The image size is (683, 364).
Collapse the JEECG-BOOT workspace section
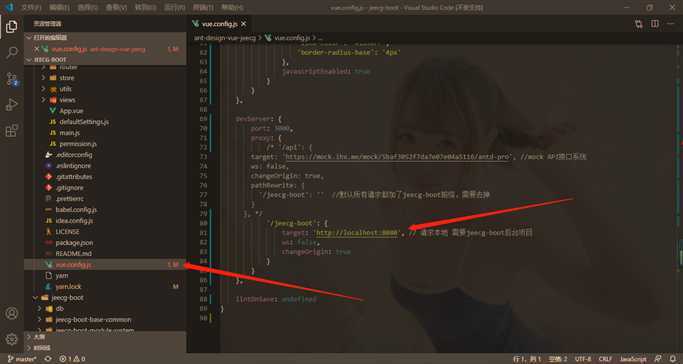point(105,60)
